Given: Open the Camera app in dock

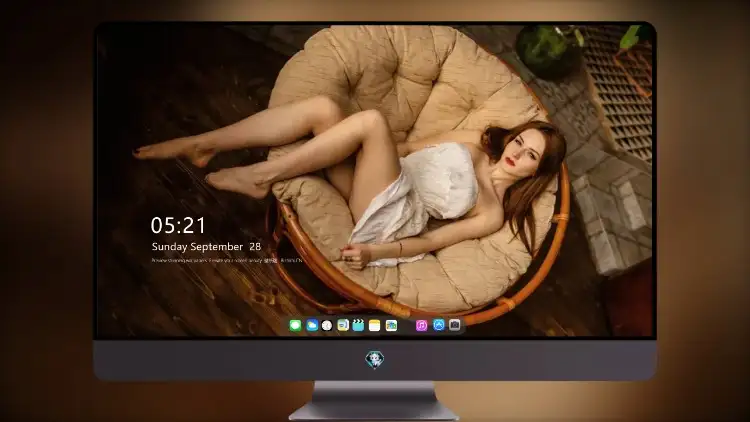Looking at the screenshot, I should 455,325.
